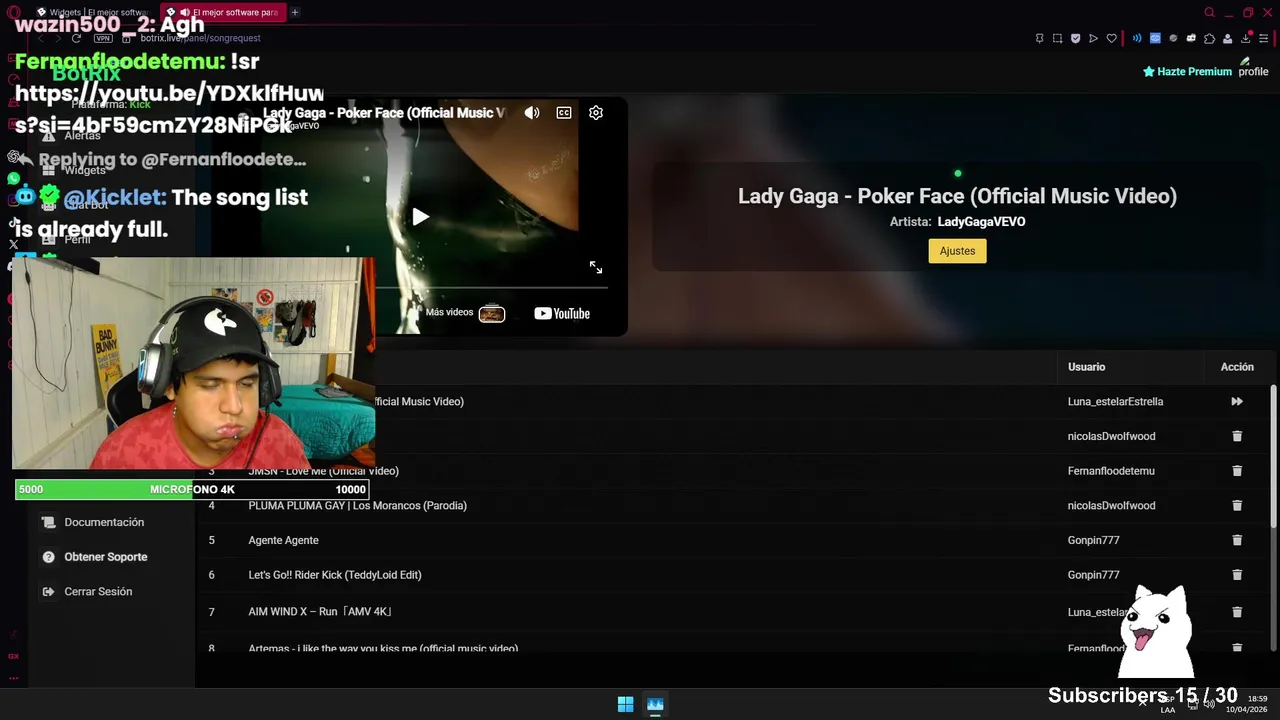Open the extensions puzzle-piece icon
The image size is (1280, 720).
pyautogui.click(x=1209, y=38)
